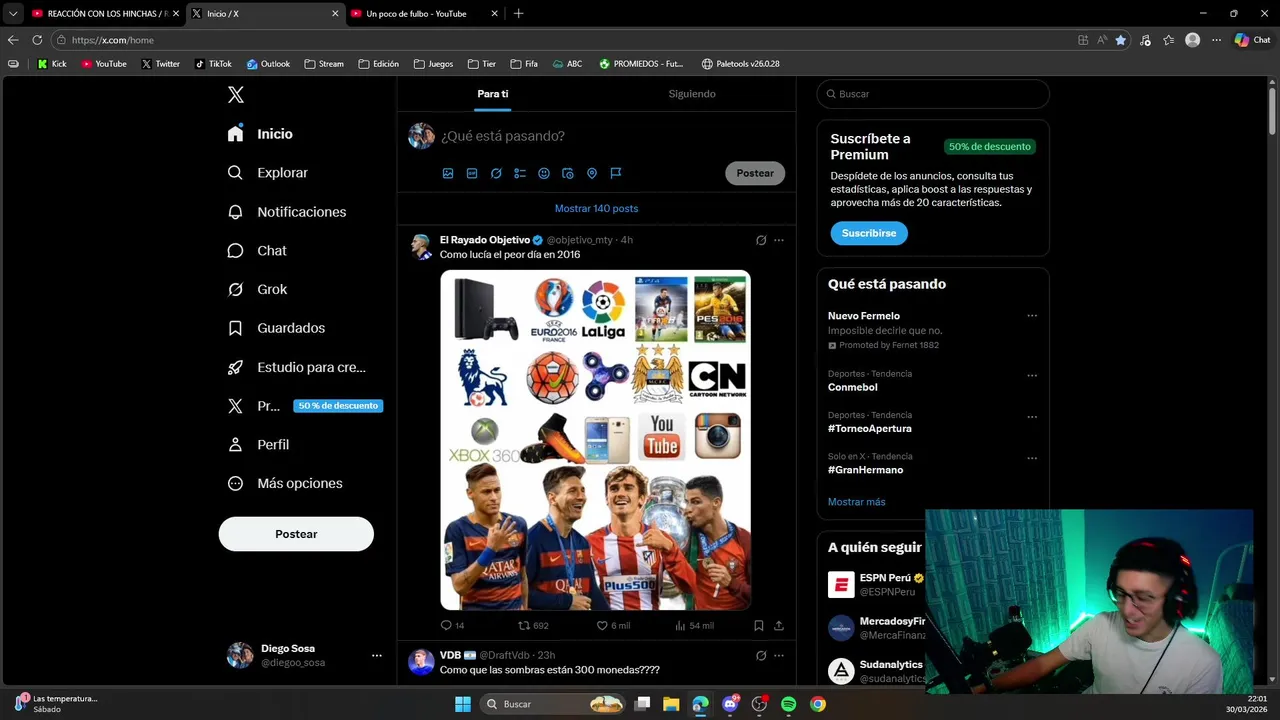The image size is (1280, 720).
Task: Switch to the Un poco de fulbo YouTube tab
Action: [425, 14]
